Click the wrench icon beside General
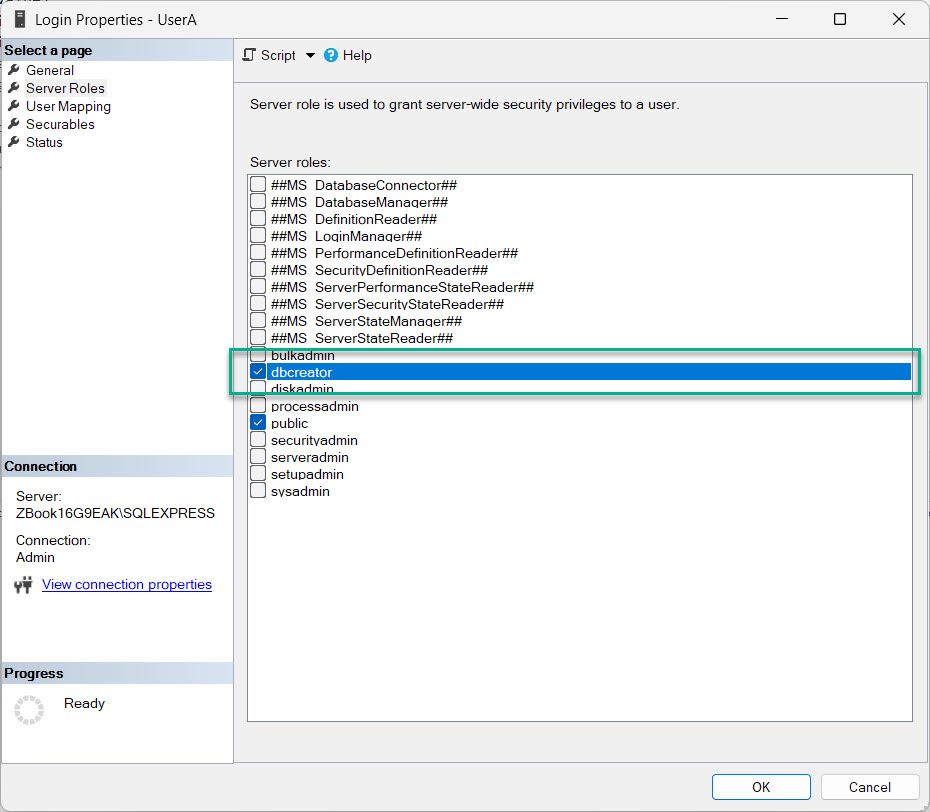Viewport: 930px width, 812px height. 14,70
